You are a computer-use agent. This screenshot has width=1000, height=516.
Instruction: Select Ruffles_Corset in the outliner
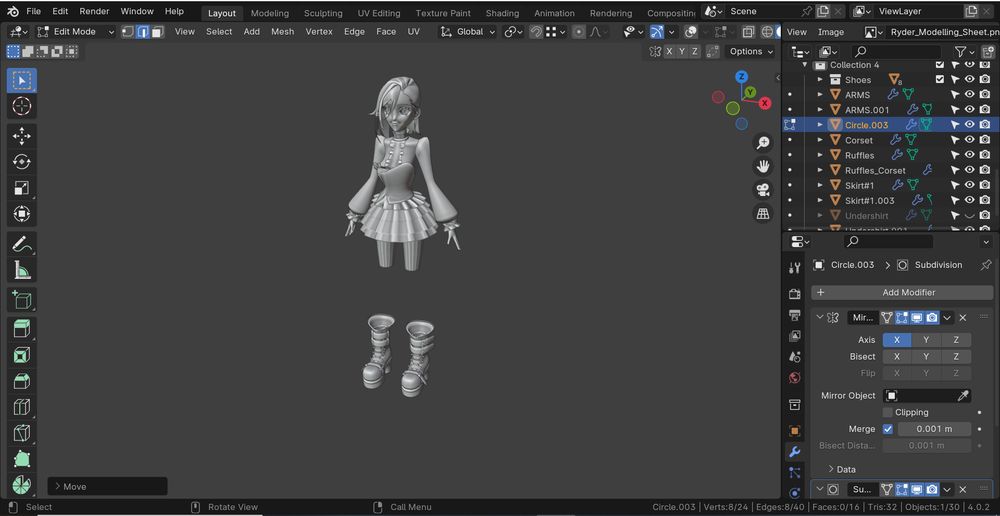tap(875, 170)
